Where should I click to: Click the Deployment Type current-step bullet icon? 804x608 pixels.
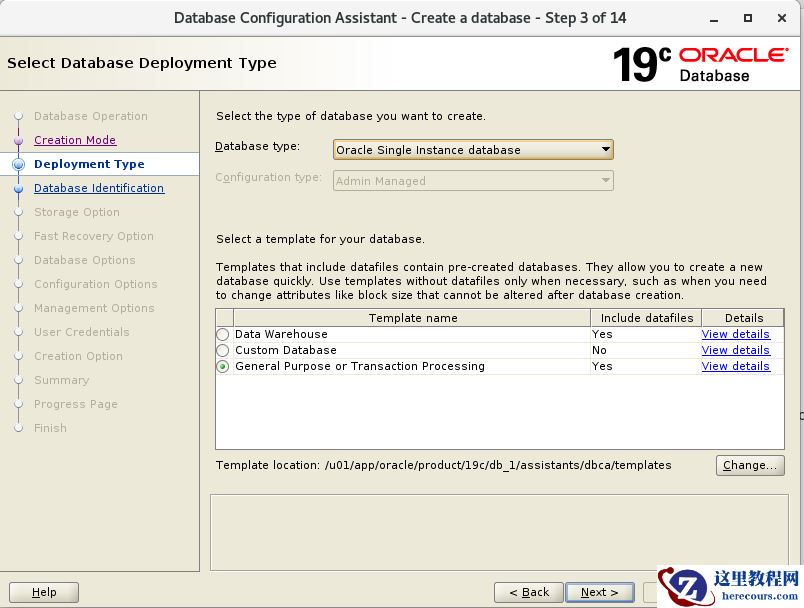[18, 164]
